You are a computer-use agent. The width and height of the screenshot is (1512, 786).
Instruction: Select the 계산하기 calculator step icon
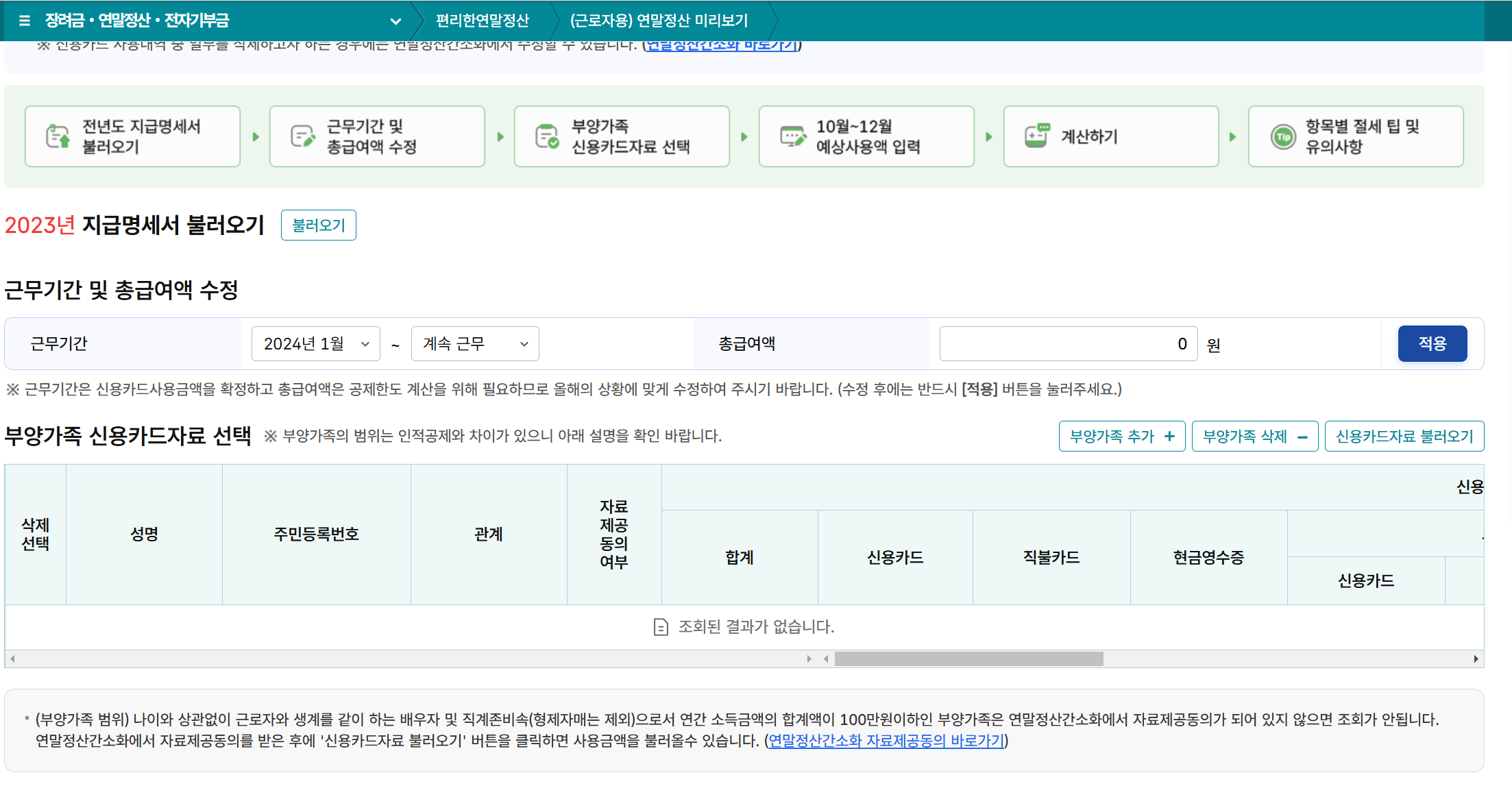point(1038,135)
